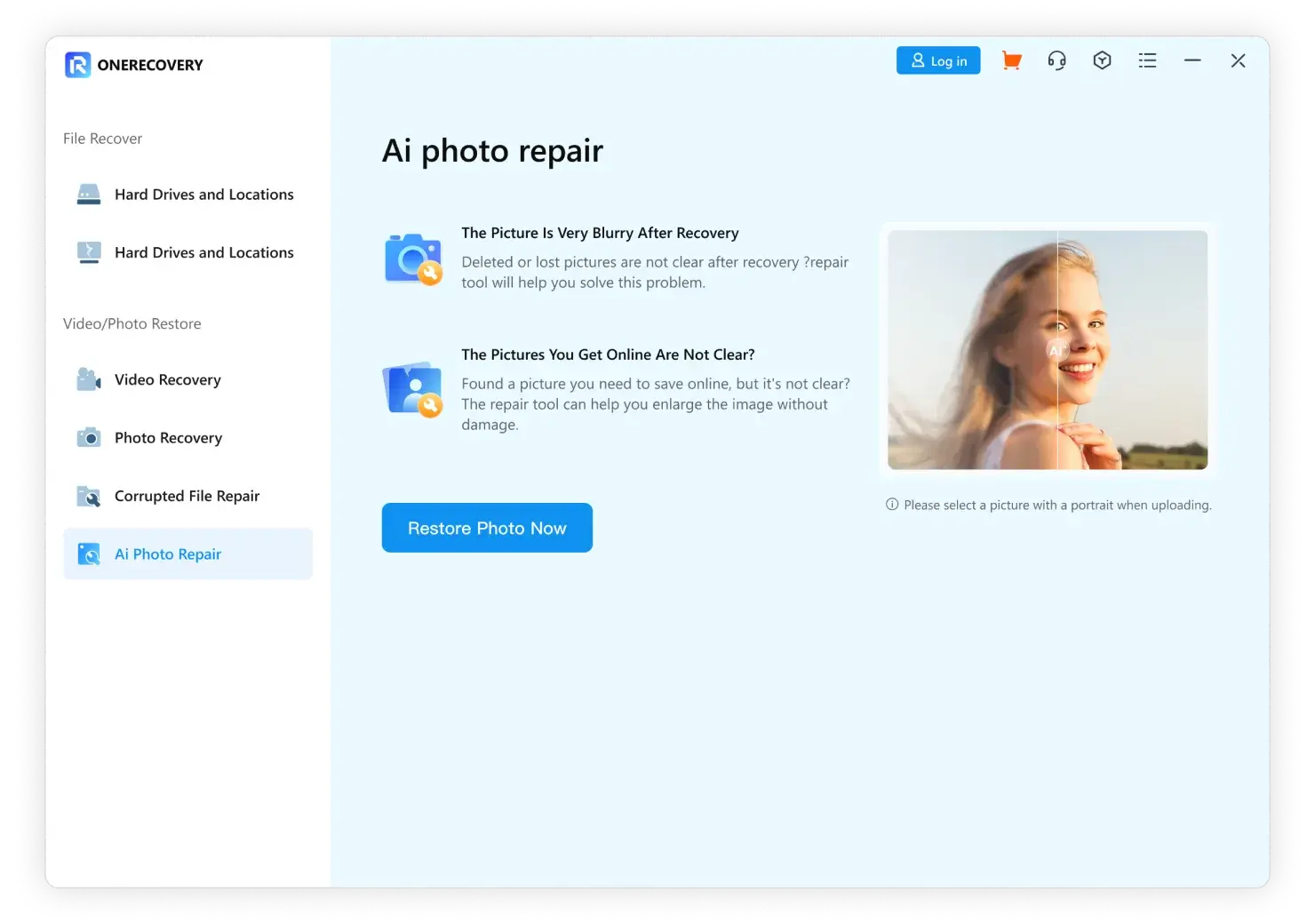
Task: Click the portrait photo repair icon
Action: pyautogui.click(x=412, y=389)
